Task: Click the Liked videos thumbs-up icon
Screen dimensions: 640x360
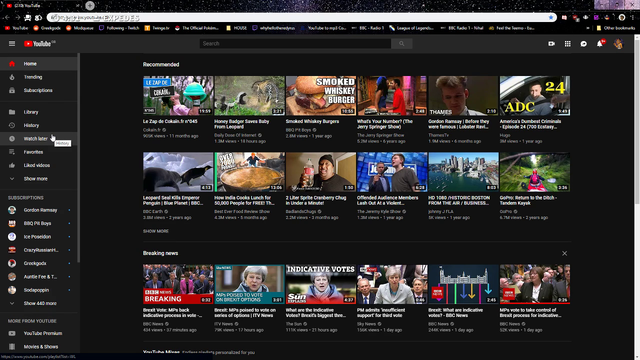Action: click(x=12, y=165)
